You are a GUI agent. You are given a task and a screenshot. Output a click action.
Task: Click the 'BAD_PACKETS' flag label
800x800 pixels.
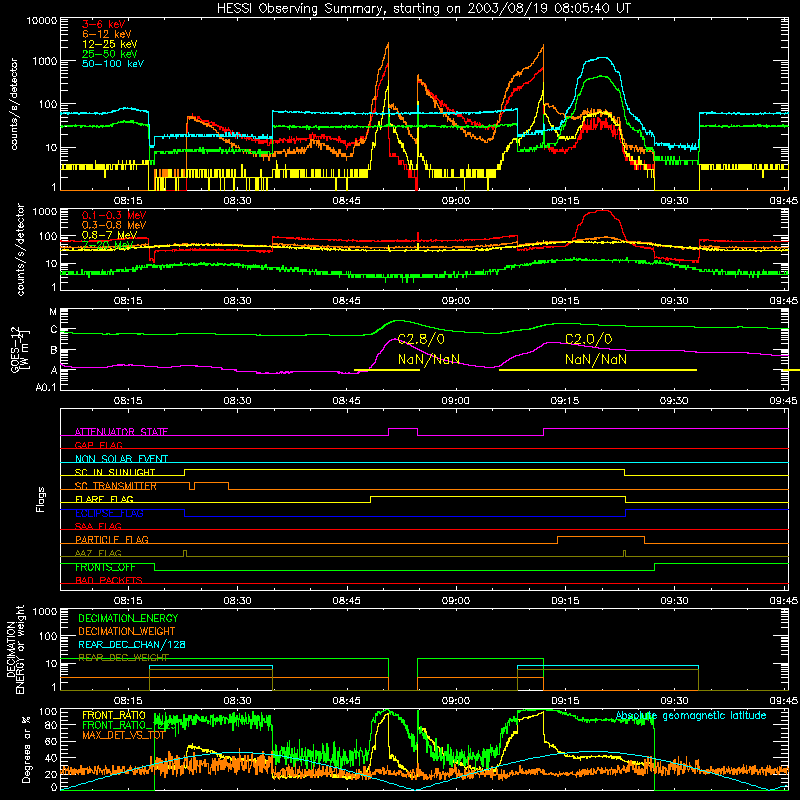click(109, 580)
